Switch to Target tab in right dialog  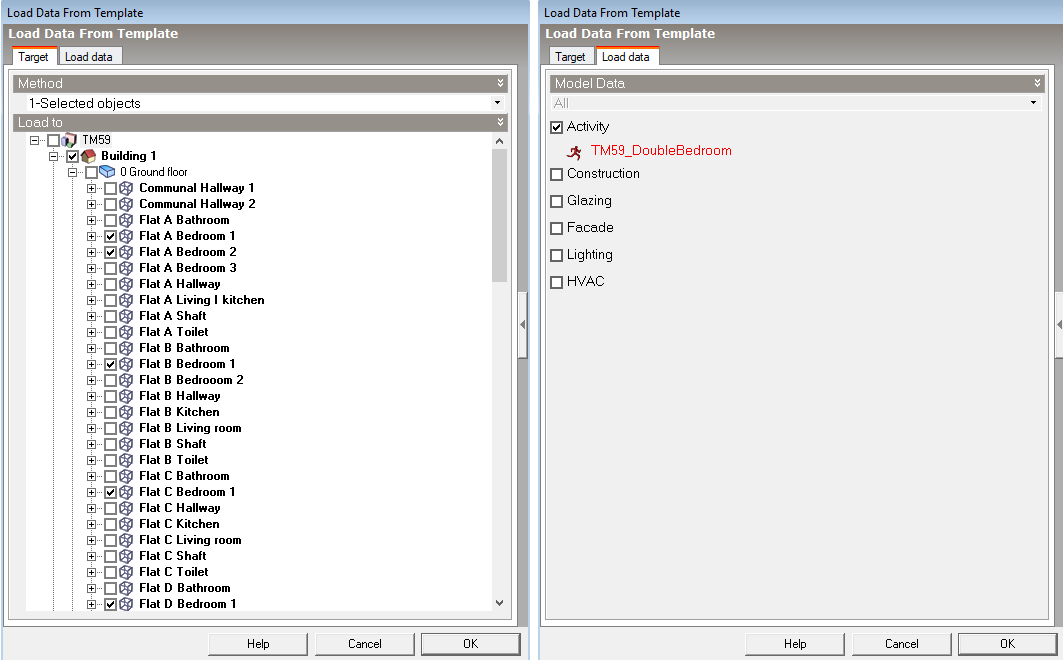[x=570, y=57]
